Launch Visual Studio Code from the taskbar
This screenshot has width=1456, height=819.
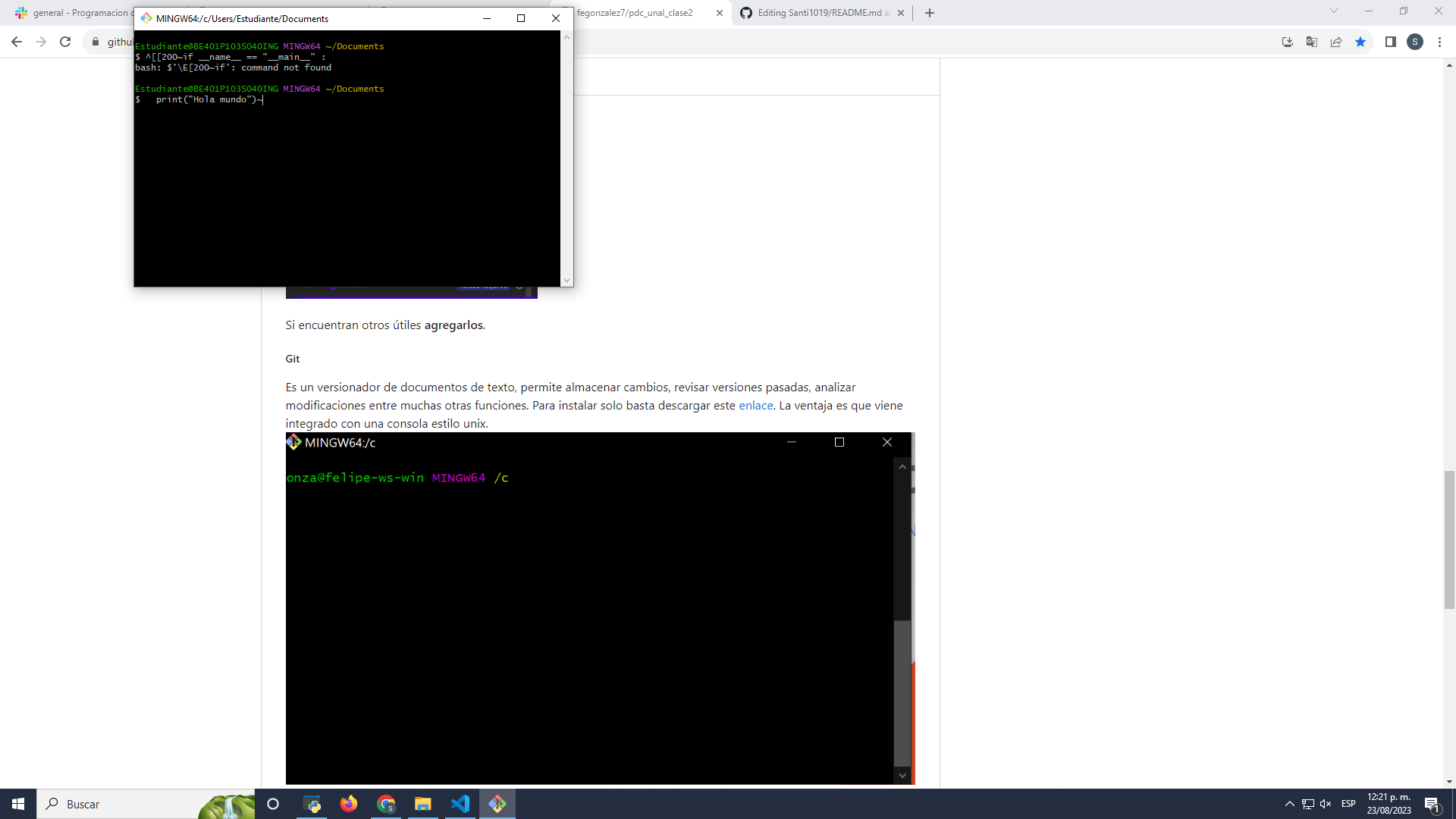(460, 803)
